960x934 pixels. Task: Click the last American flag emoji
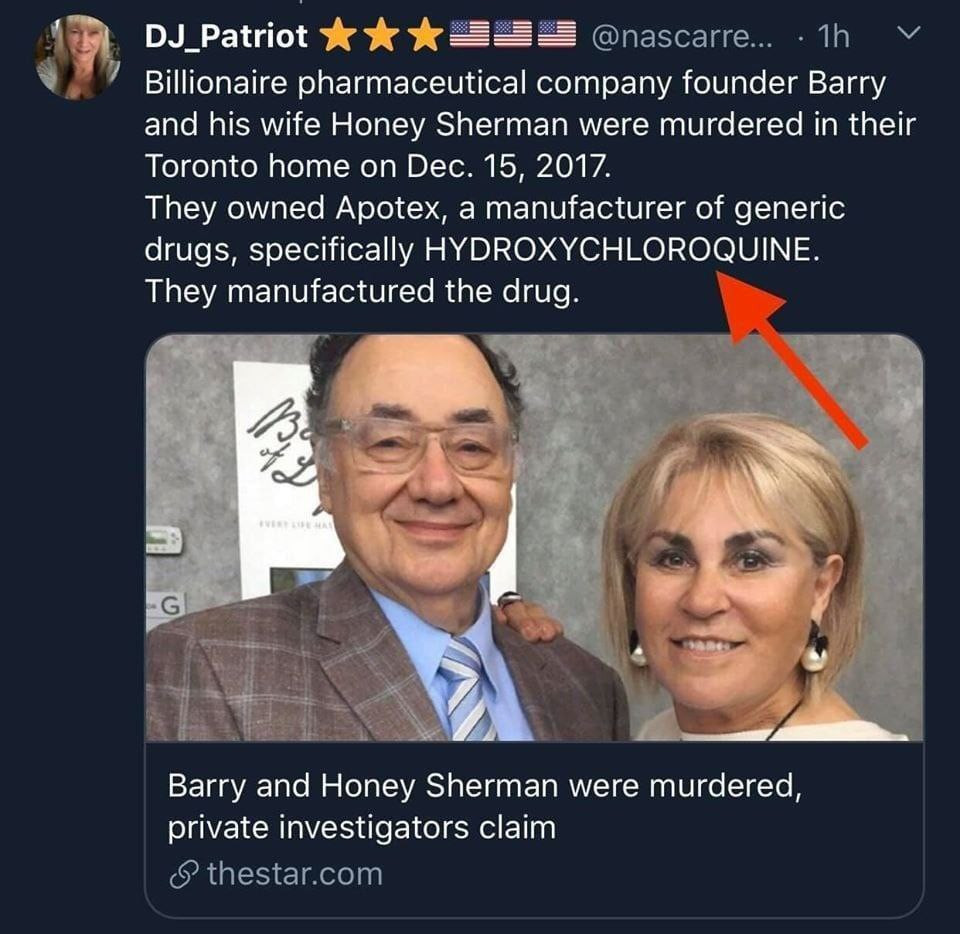(x=558, y=36)
